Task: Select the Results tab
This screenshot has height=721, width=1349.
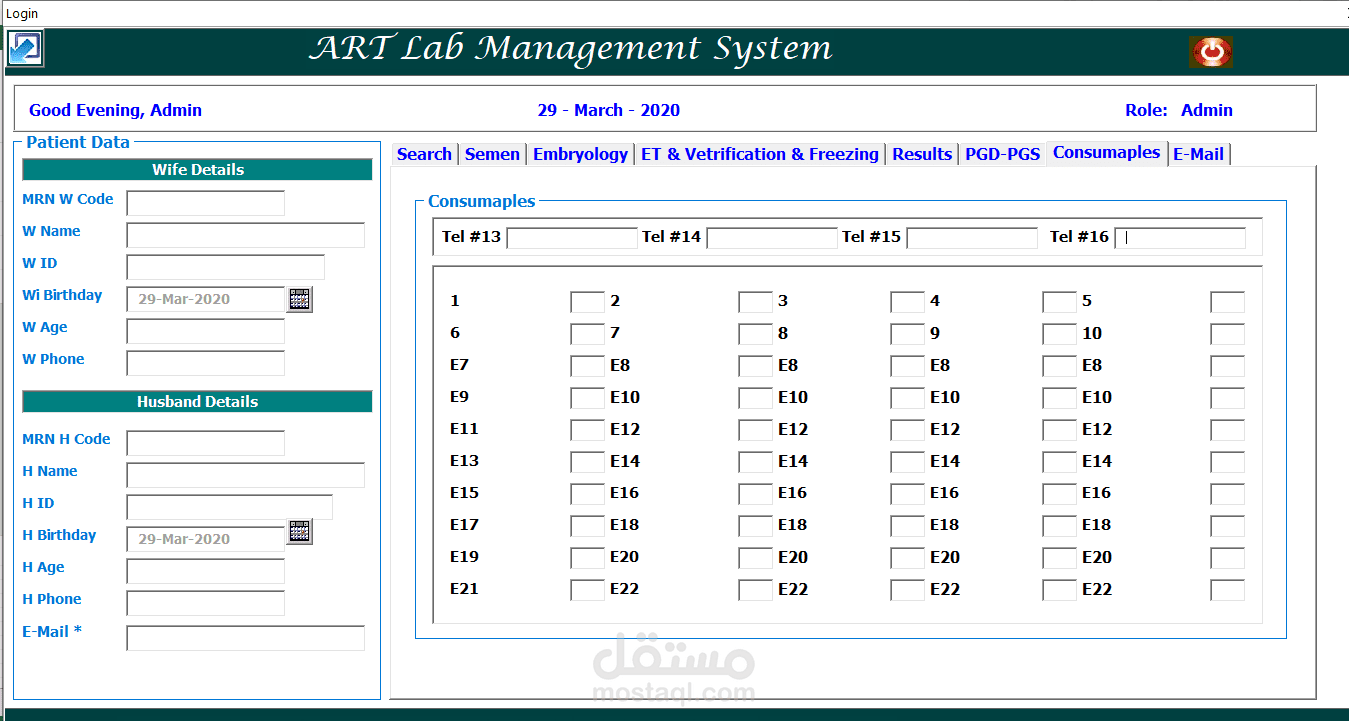Action: (x=922, y=154)
